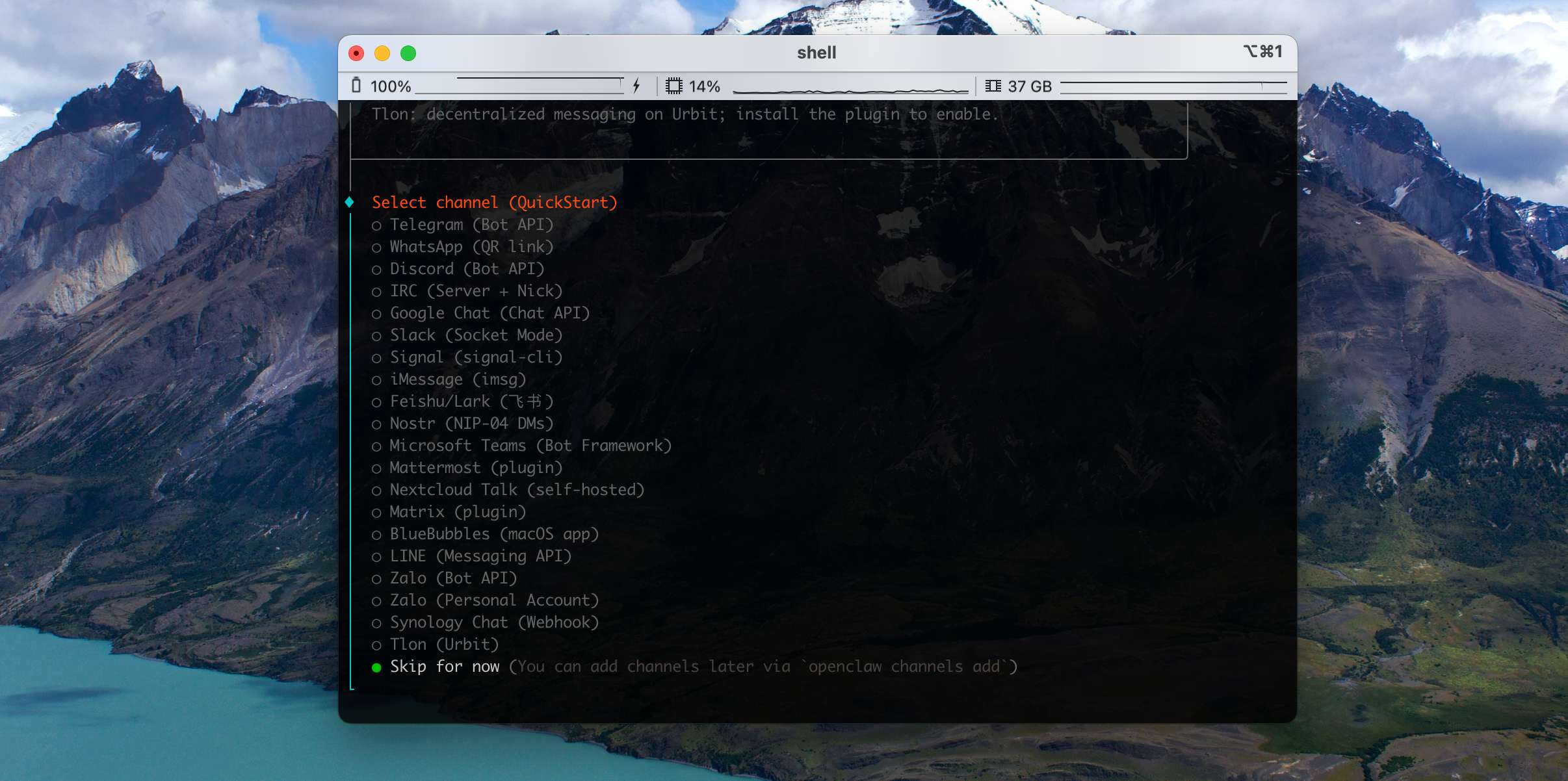Choose the Signal (signal-cli) channel

pos(475,357)
